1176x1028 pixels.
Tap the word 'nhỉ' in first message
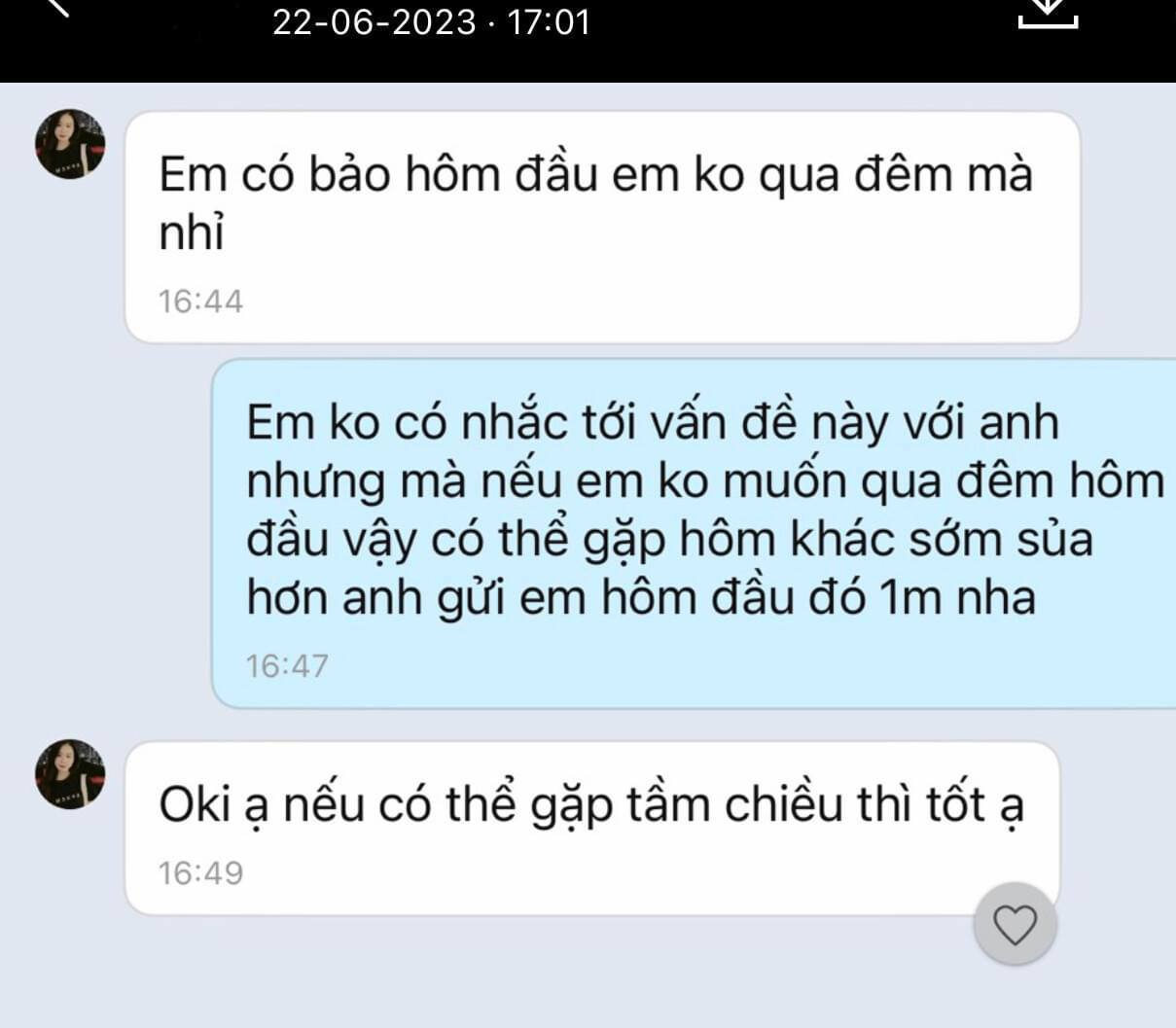[x=192, y=233]
